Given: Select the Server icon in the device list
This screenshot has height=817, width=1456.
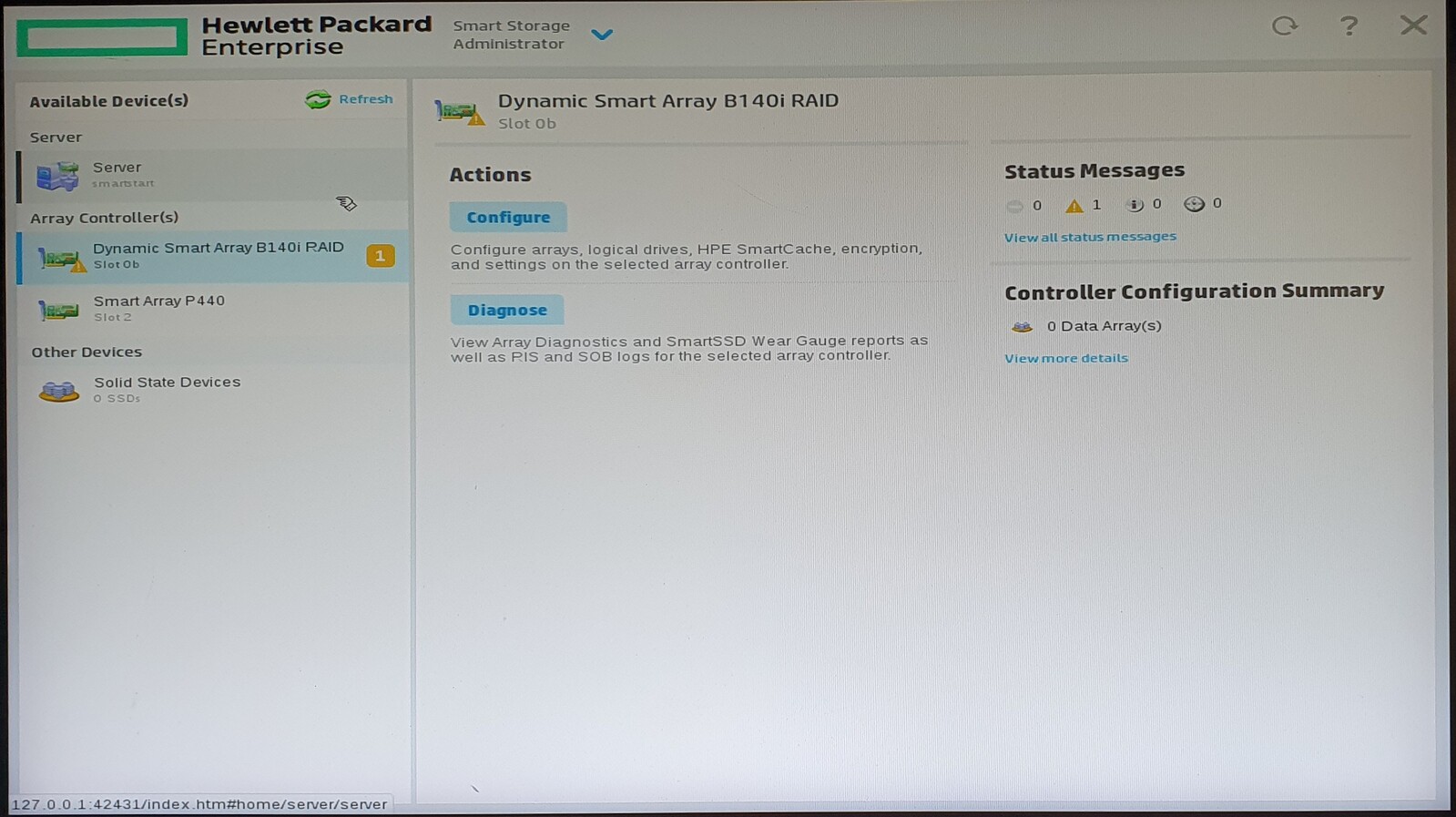Looking at the screenshot, I should 57,175.
